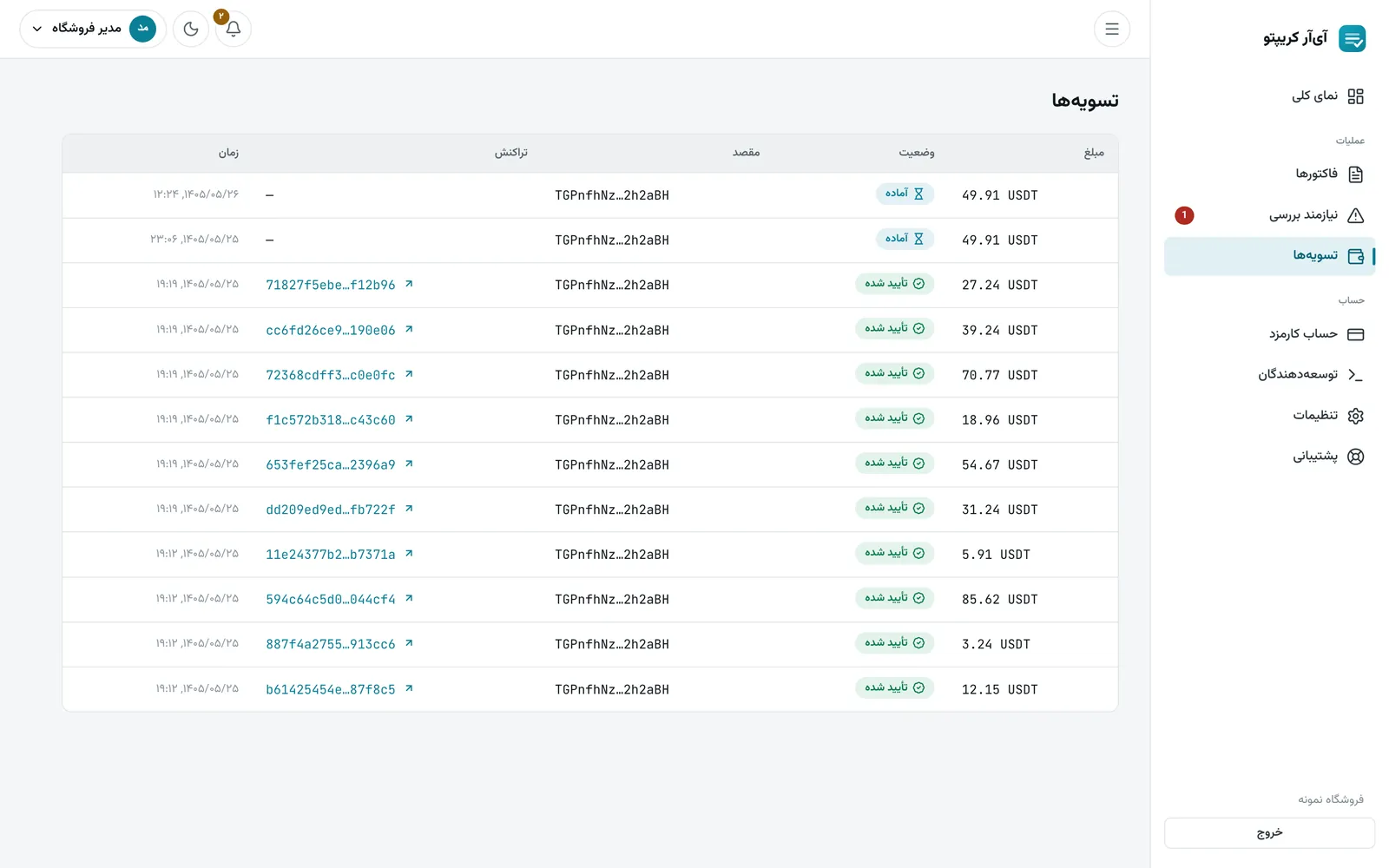Image resolution: width=1389 pixels, height=868 pixels.
Task: Click the آی‌آر کریپتو logo icon
Action: 1352,38
